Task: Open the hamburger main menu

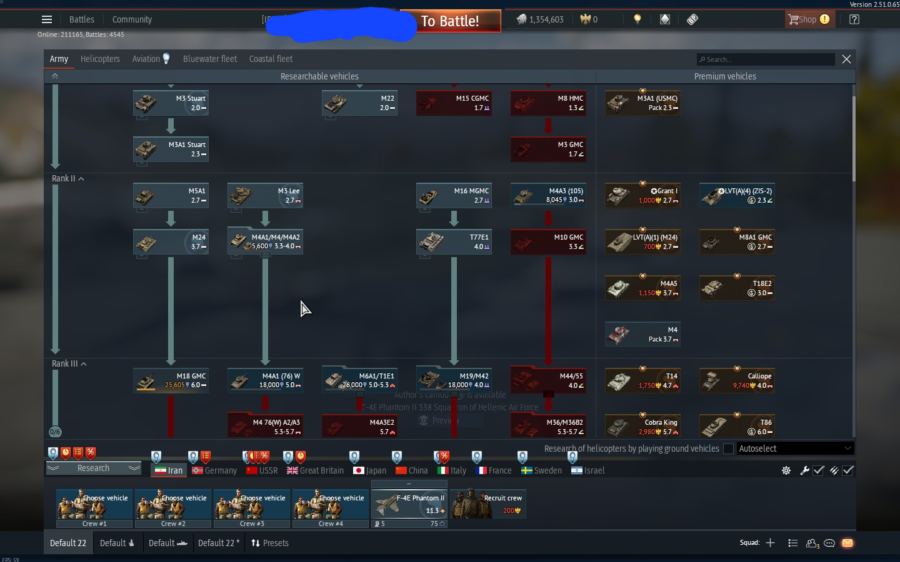Action: pos(47,19)
